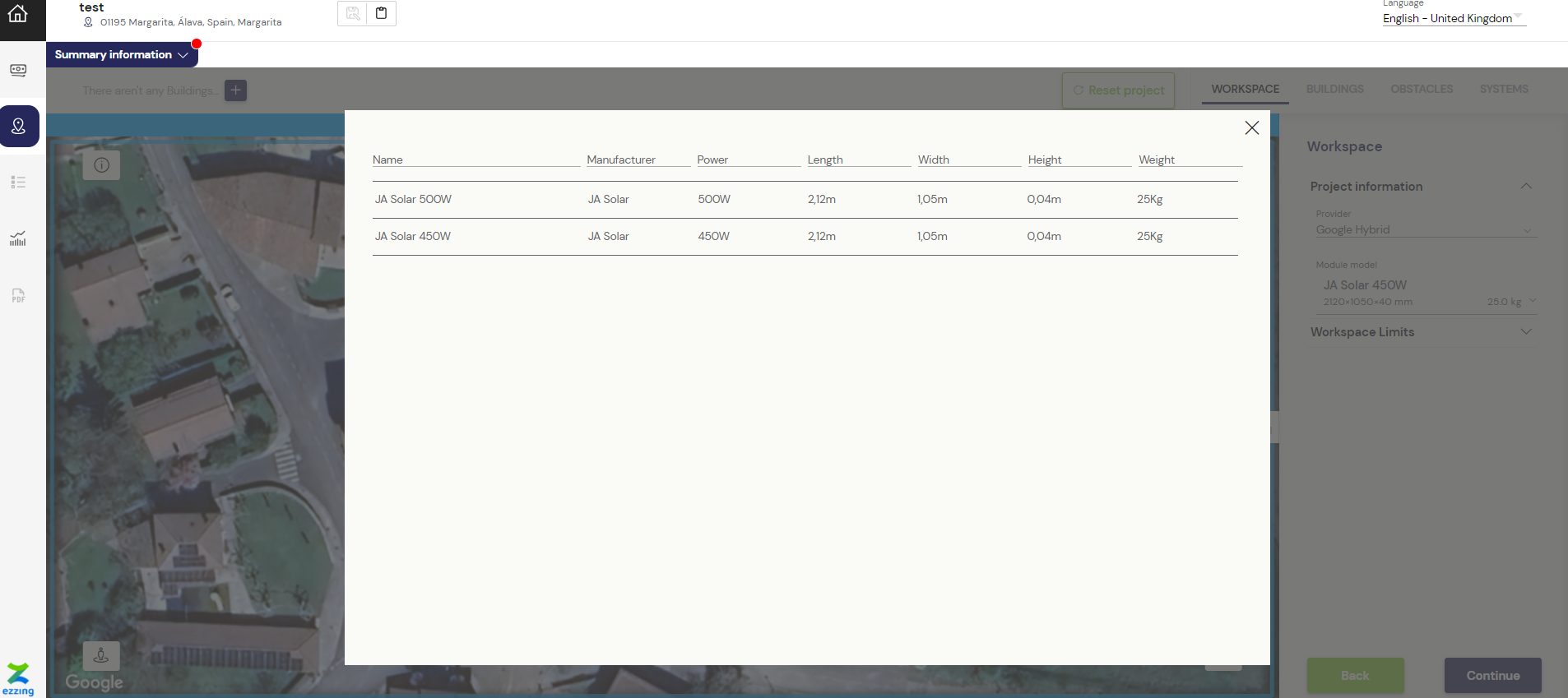Open the PDF export sidebar icon
The width and height of the screenshot is (1568, 698).
click(18, 295)
